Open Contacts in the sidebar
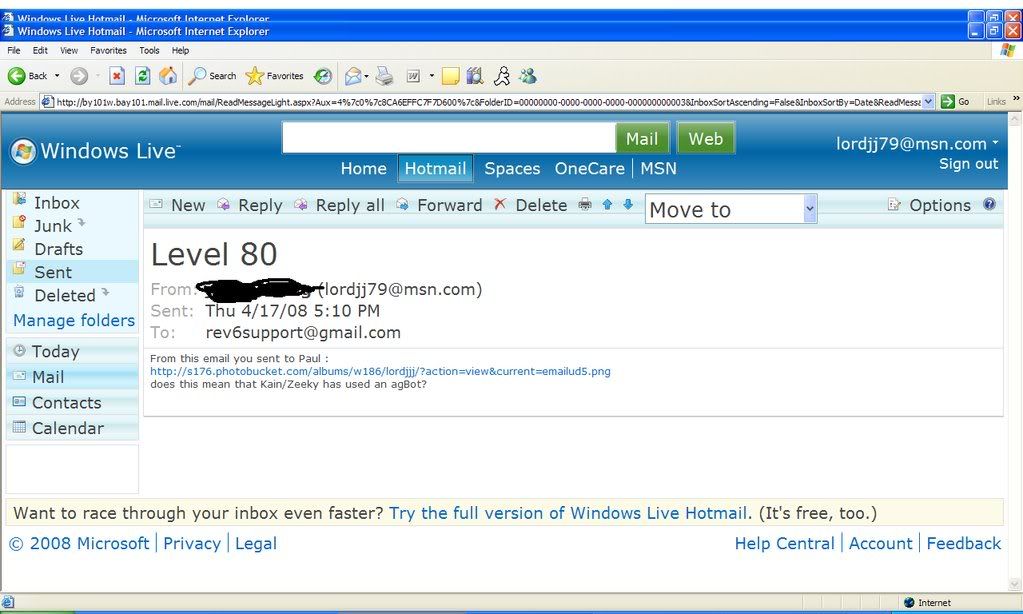1023x614 pixels. [x=66, y=403]
